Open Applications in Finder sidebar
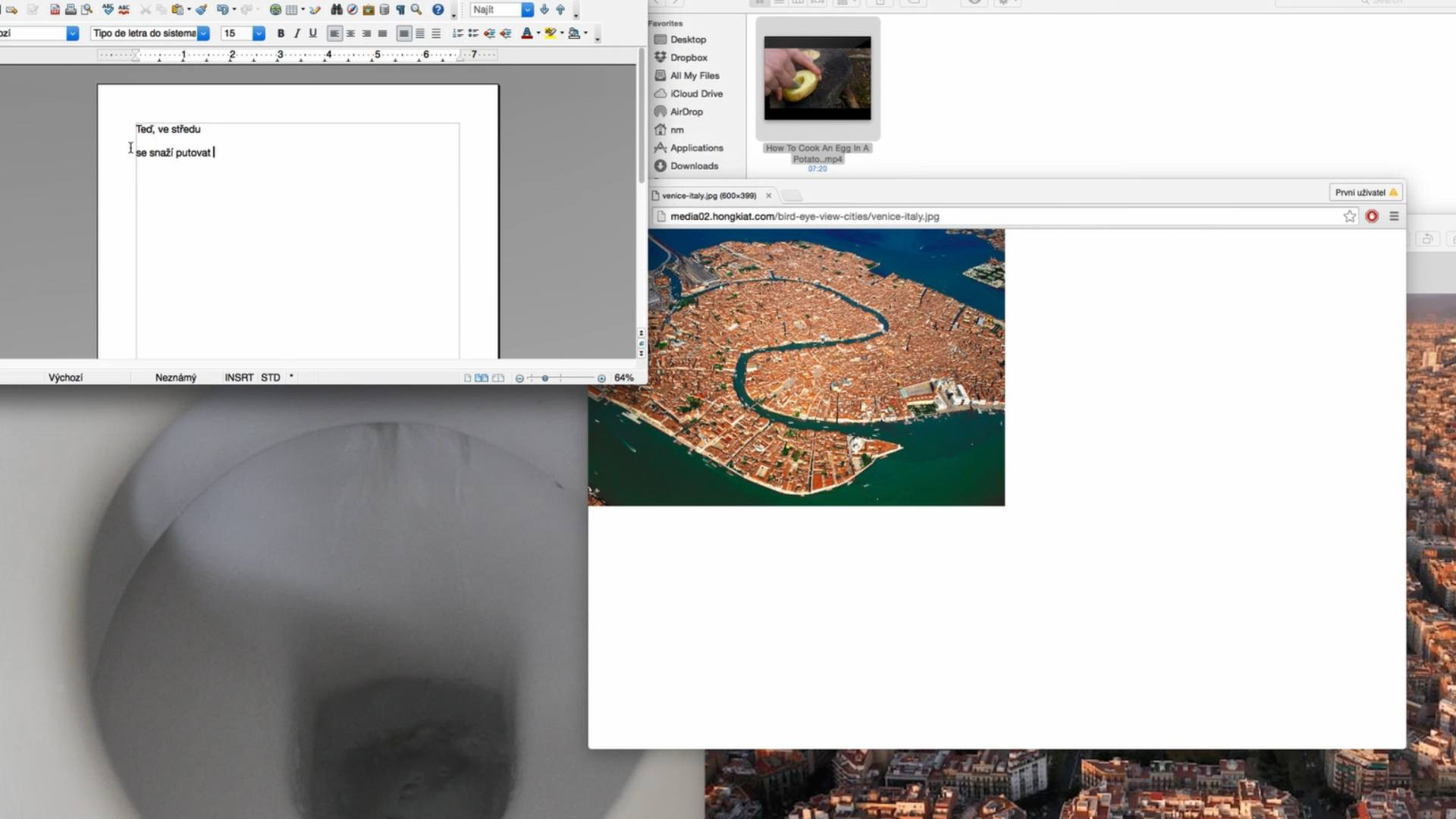This screenshot has width=1456, height=819. point(696,148)
